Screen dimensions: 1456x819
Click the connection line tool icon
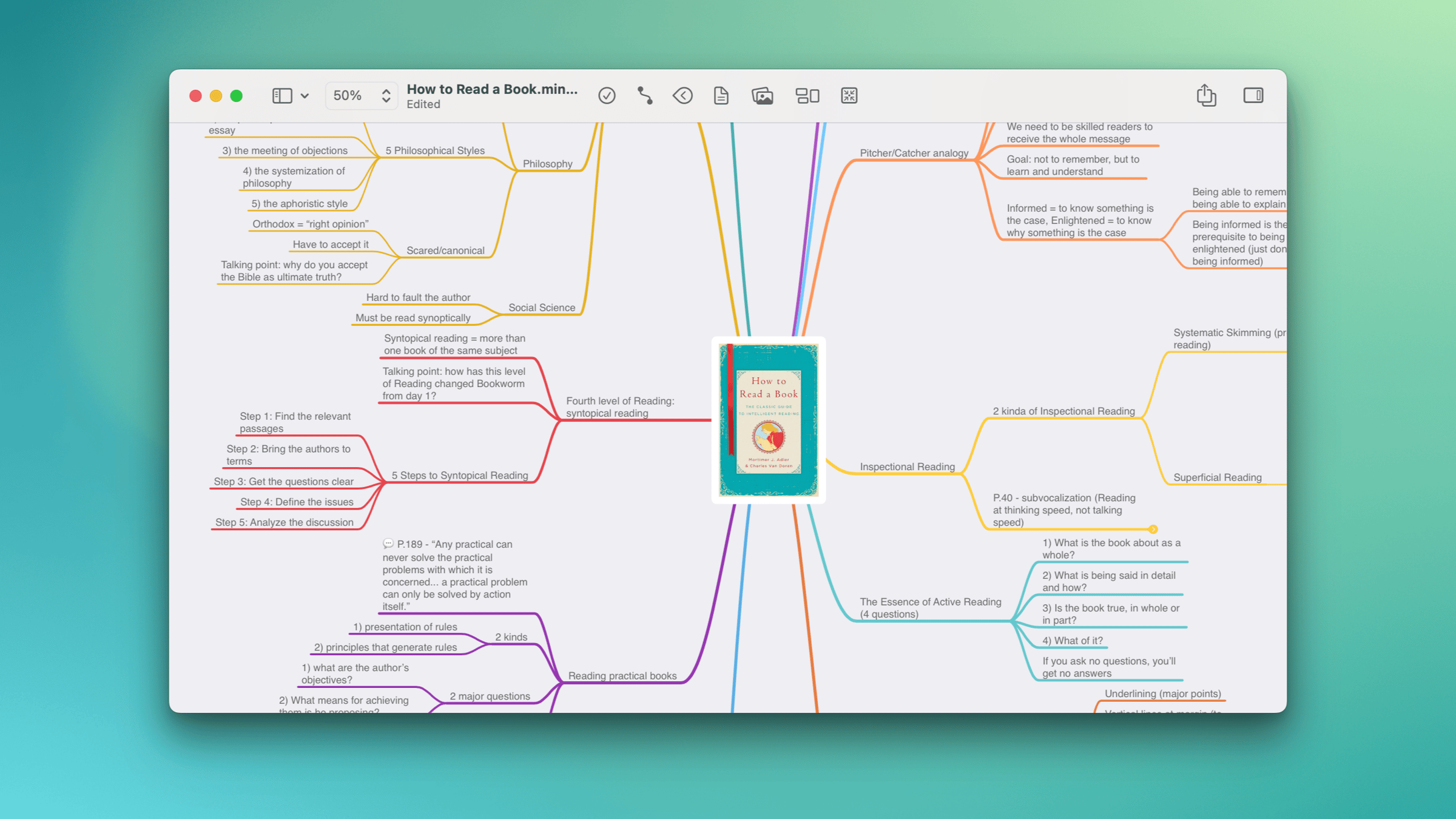coord(645,96)
